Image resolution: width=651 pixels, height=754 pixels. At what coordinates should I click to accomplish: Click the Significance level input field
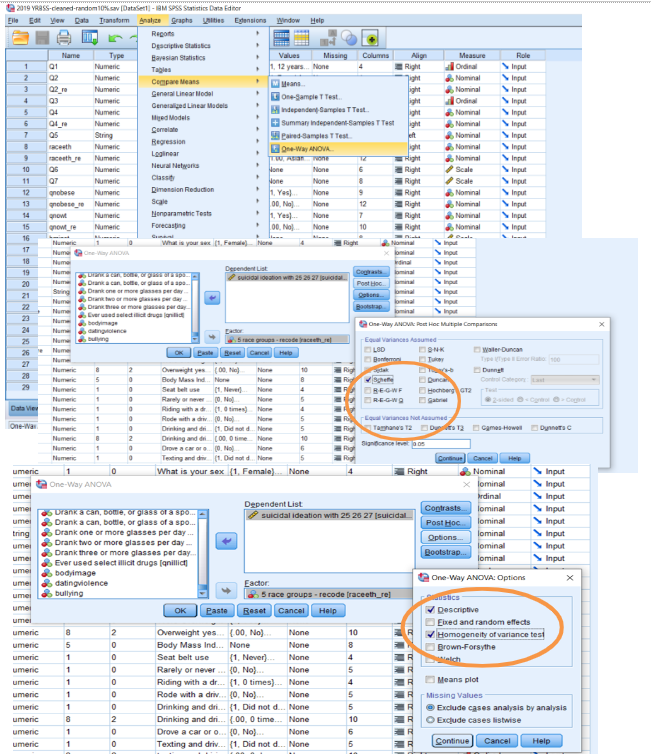tap(441, 444)
